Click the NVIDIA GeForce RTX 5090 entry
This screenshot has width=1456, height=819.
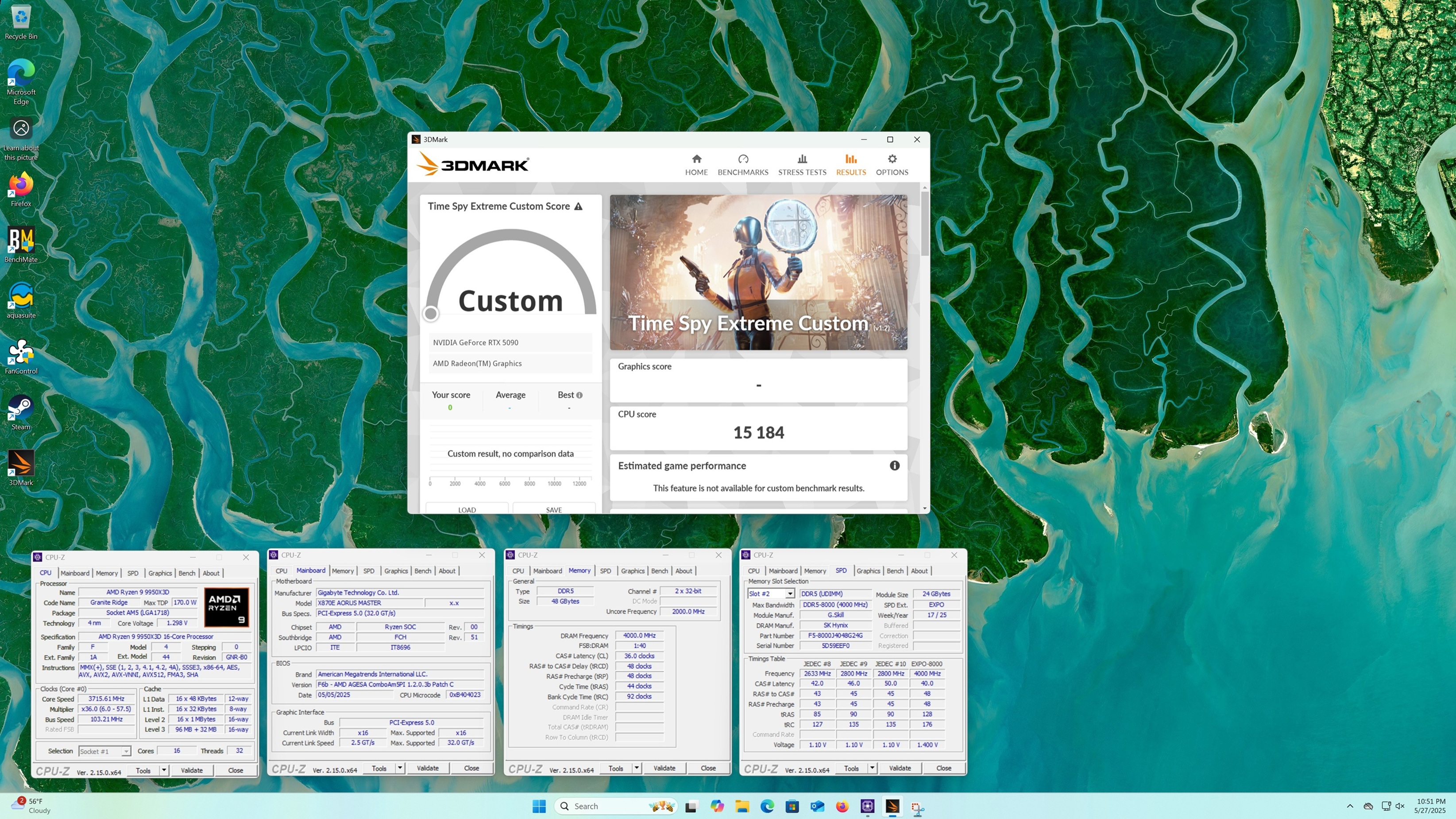(x=510, y=343)
